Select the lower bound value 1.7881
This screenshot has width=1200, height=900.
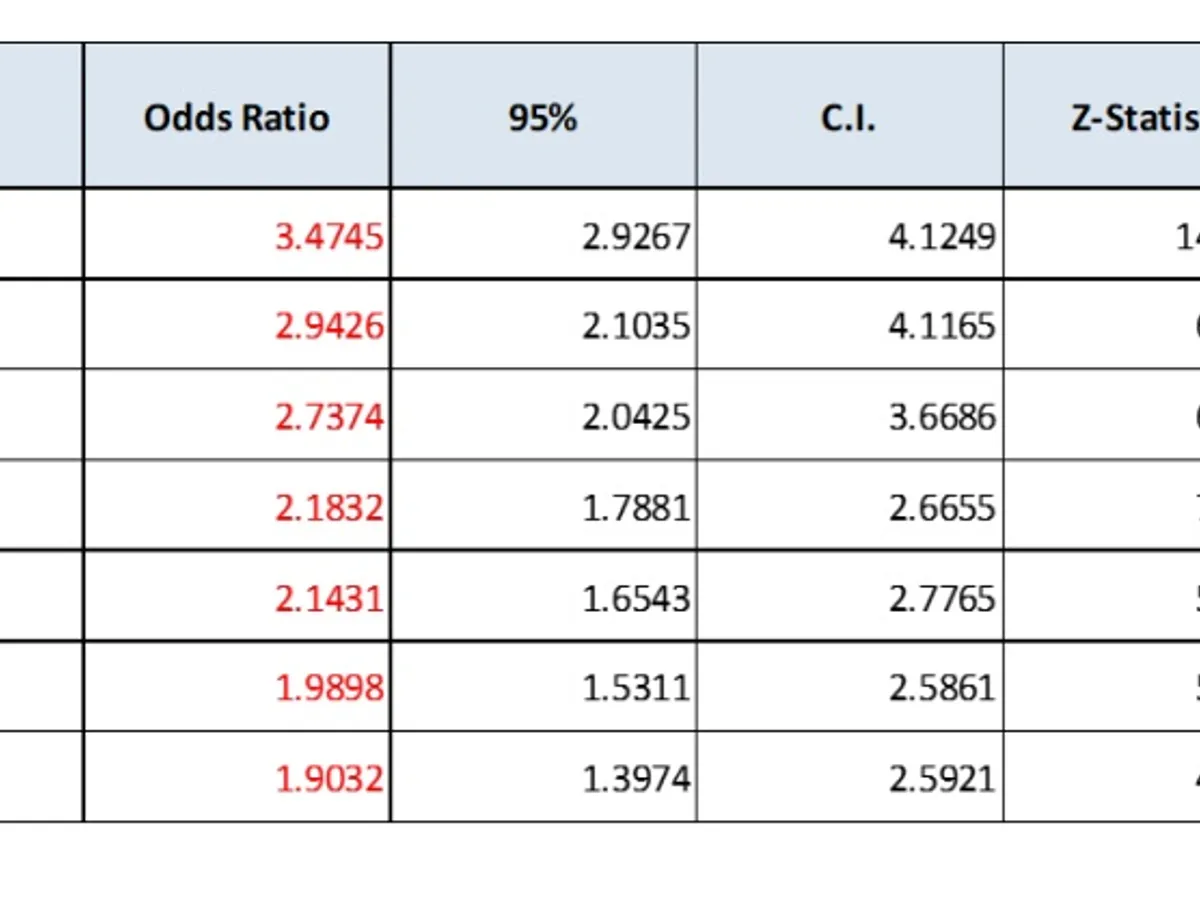(636, 507)
